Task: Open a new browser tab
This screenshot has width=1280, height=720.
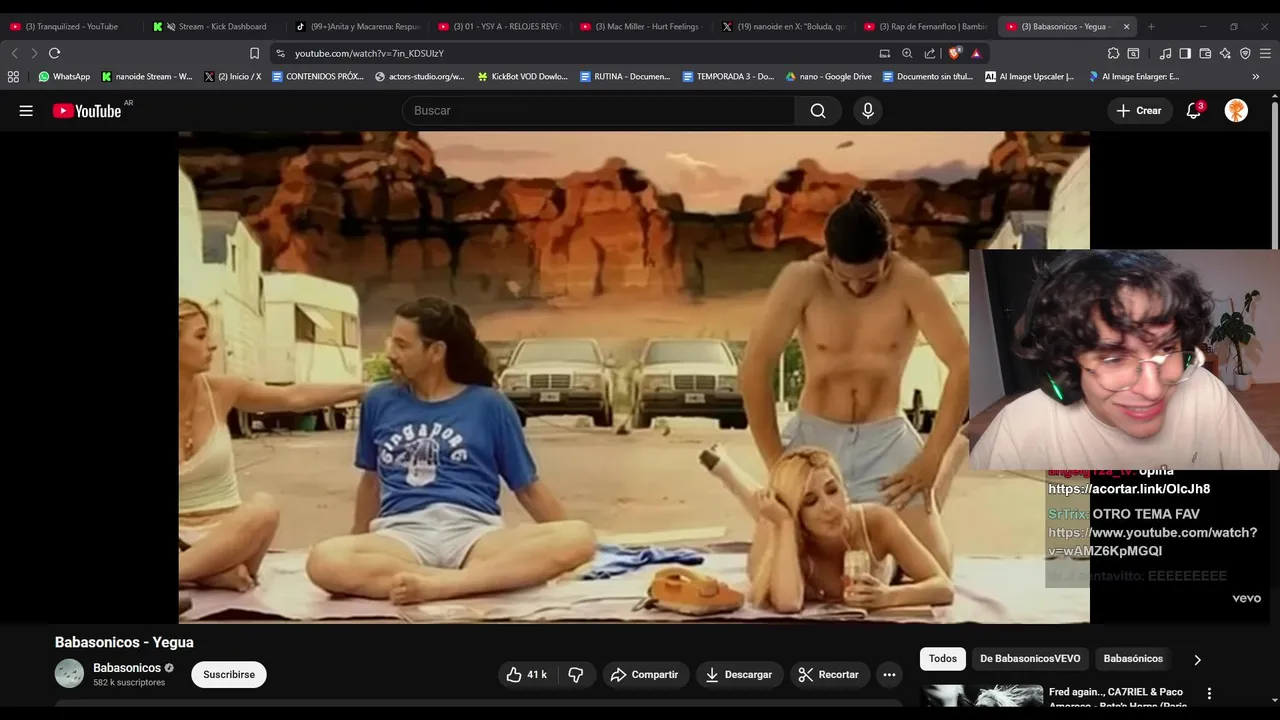Action: pos(1151,27)
